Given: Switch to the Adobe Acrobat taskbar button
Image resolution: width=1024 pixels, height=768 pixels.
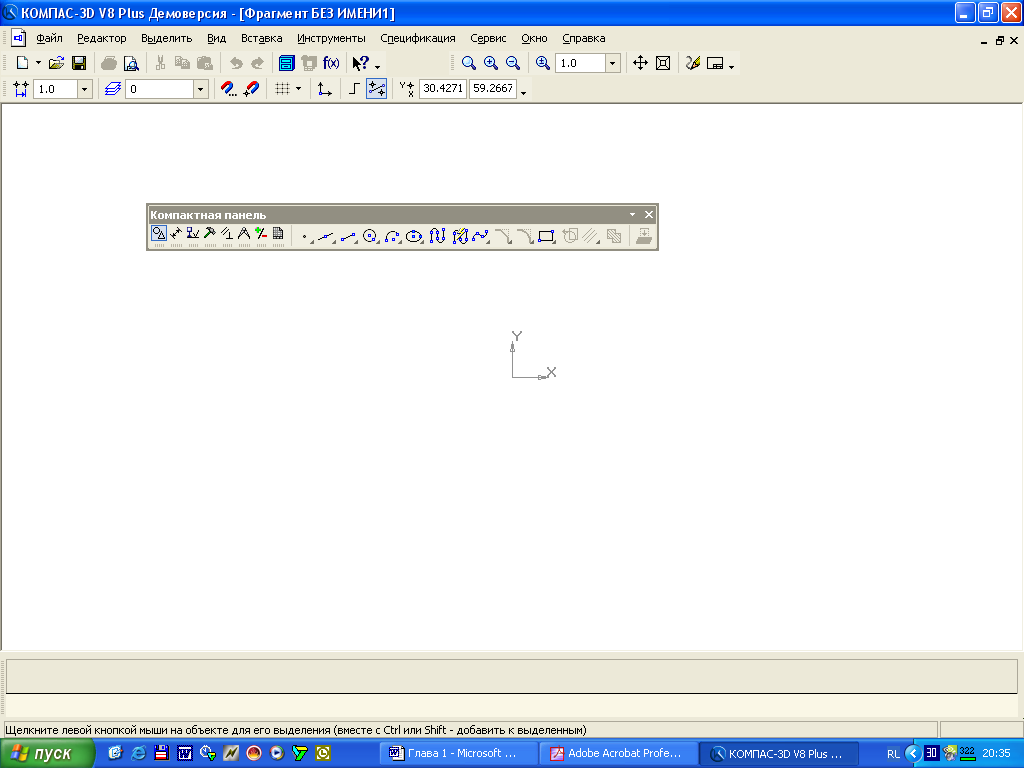Looking at the screenshot, I should (619, 754).
